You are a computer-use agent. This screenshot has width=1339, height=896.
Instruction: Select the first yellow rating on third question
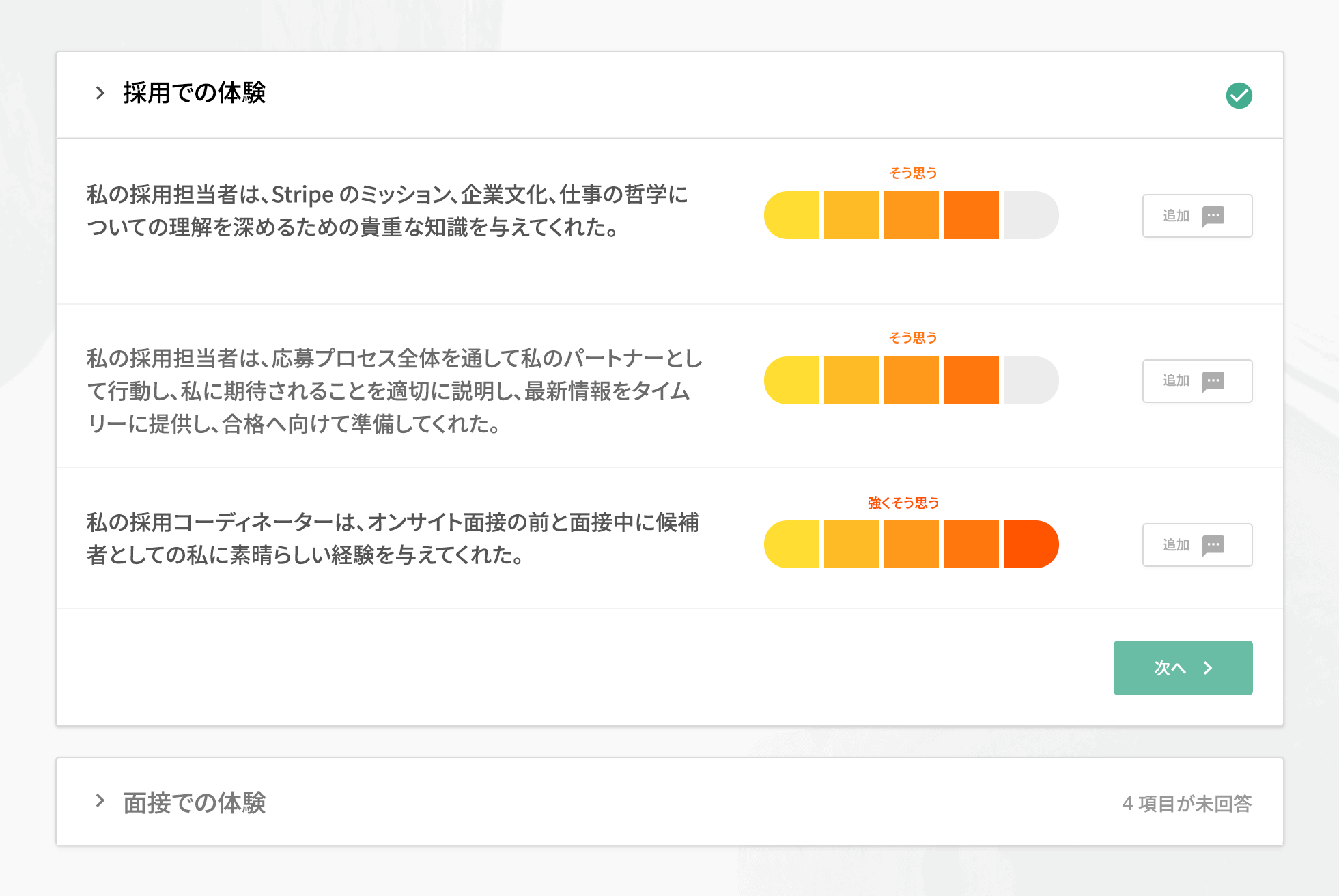pos(791,544)
